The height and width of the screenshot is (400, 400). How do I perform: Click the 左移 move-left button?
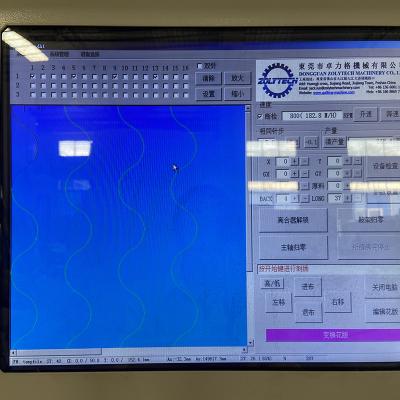278,302
